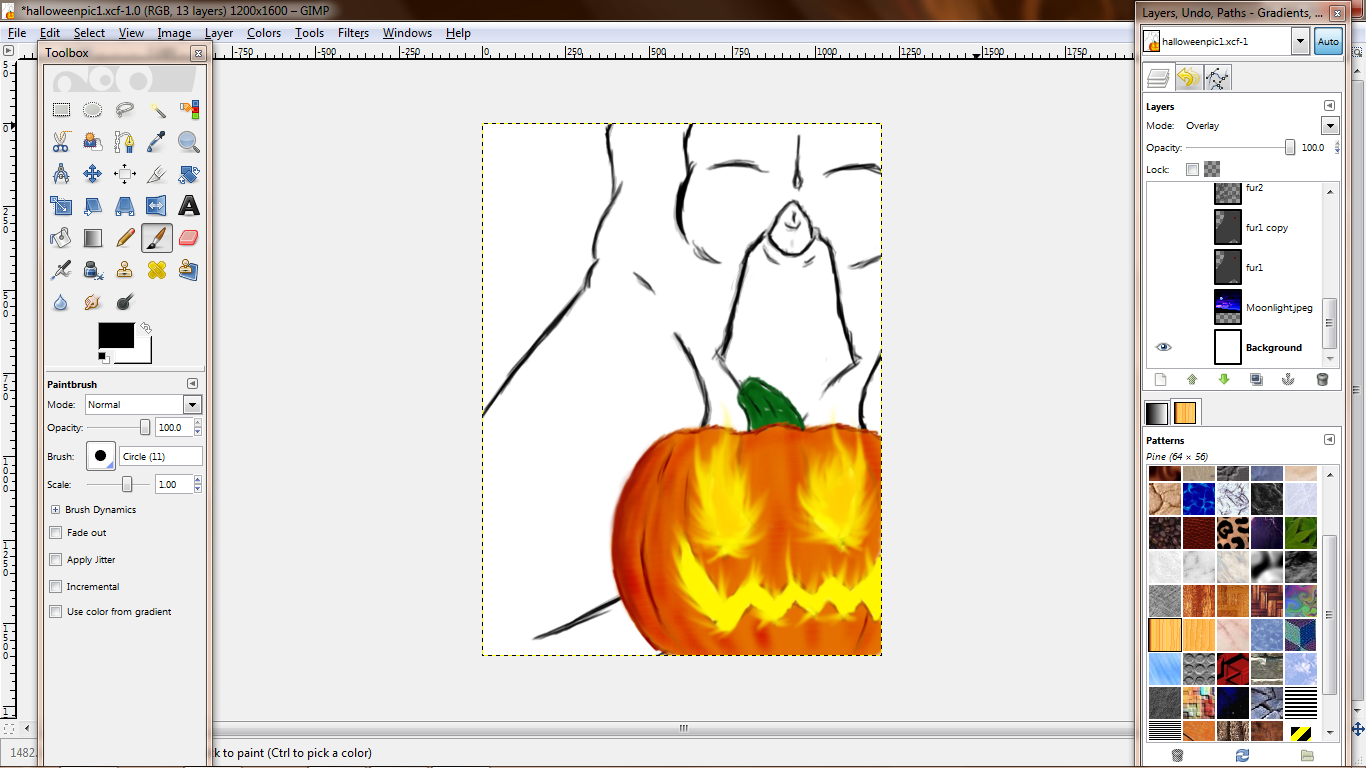Image resolution: width=1366 pixels, height=768 pixels.
Task: Select the Shear tool
Action: [93, 206]
